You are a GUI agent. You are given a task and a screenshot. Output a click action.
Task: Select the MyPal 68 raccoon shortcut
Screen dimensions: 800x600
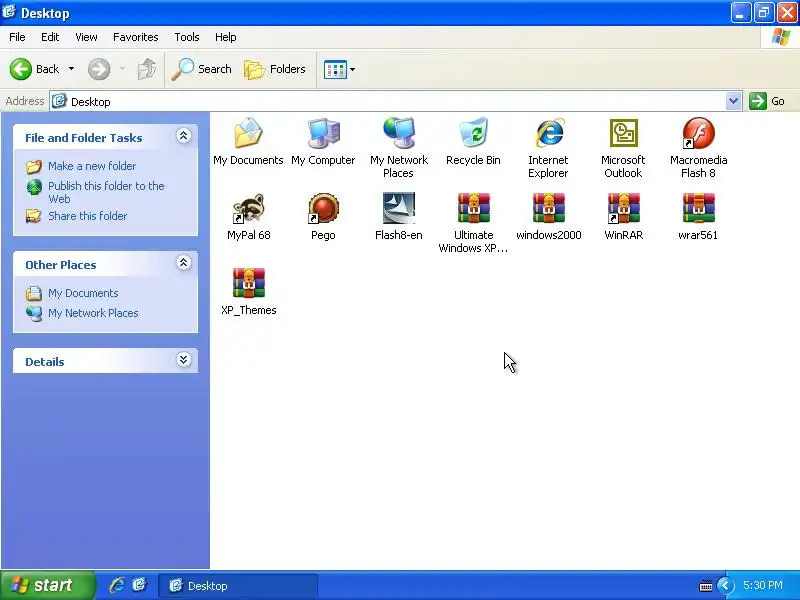248,208
